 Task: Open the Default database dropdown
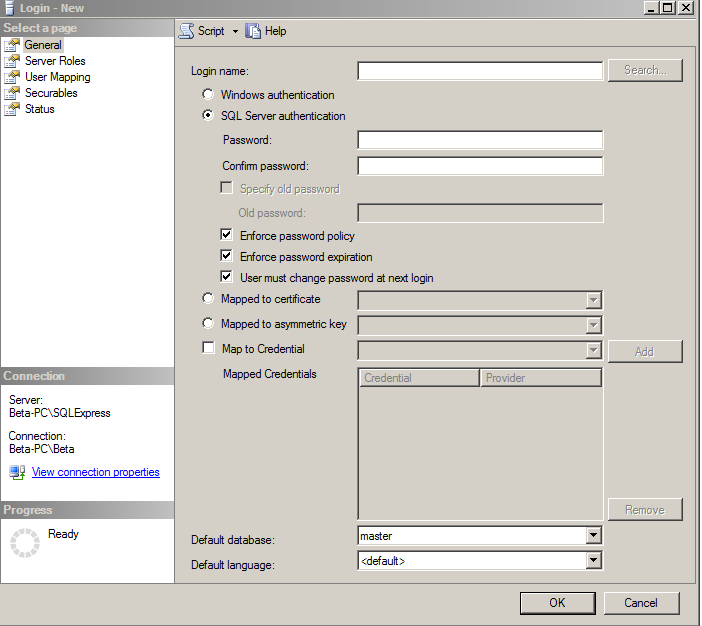coord(593,535)
